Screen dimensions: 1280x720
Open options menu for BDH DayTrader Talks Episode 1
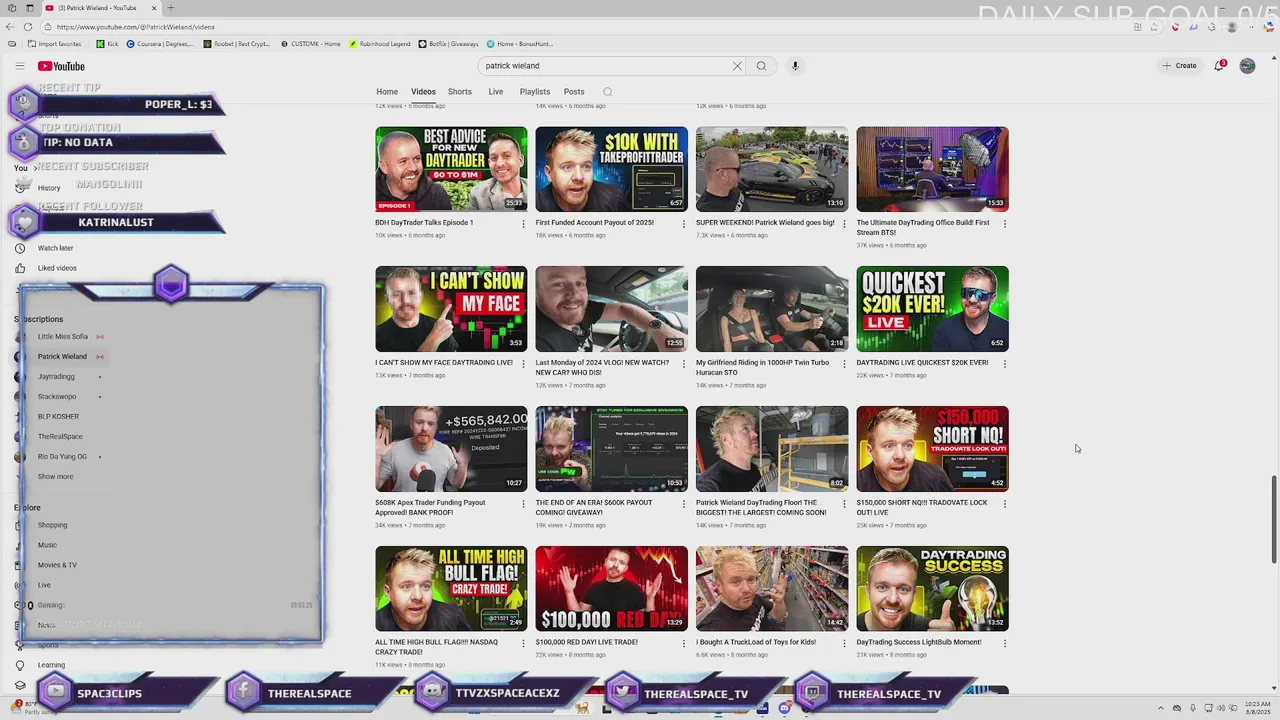click(x=523, y=224)
